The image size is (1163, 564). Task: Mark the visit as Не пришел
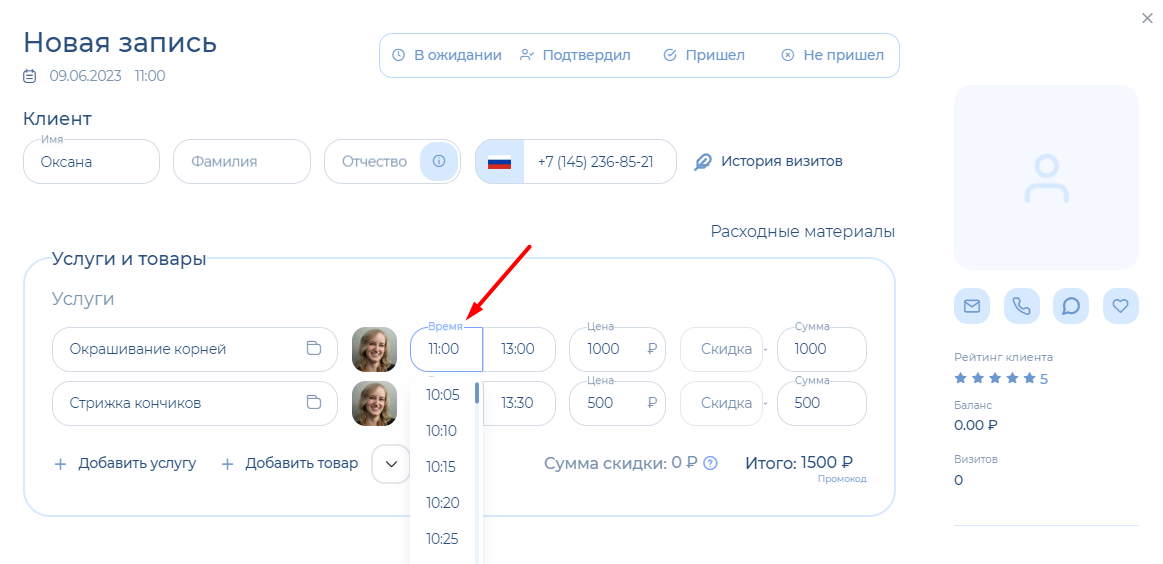point(832,55)
